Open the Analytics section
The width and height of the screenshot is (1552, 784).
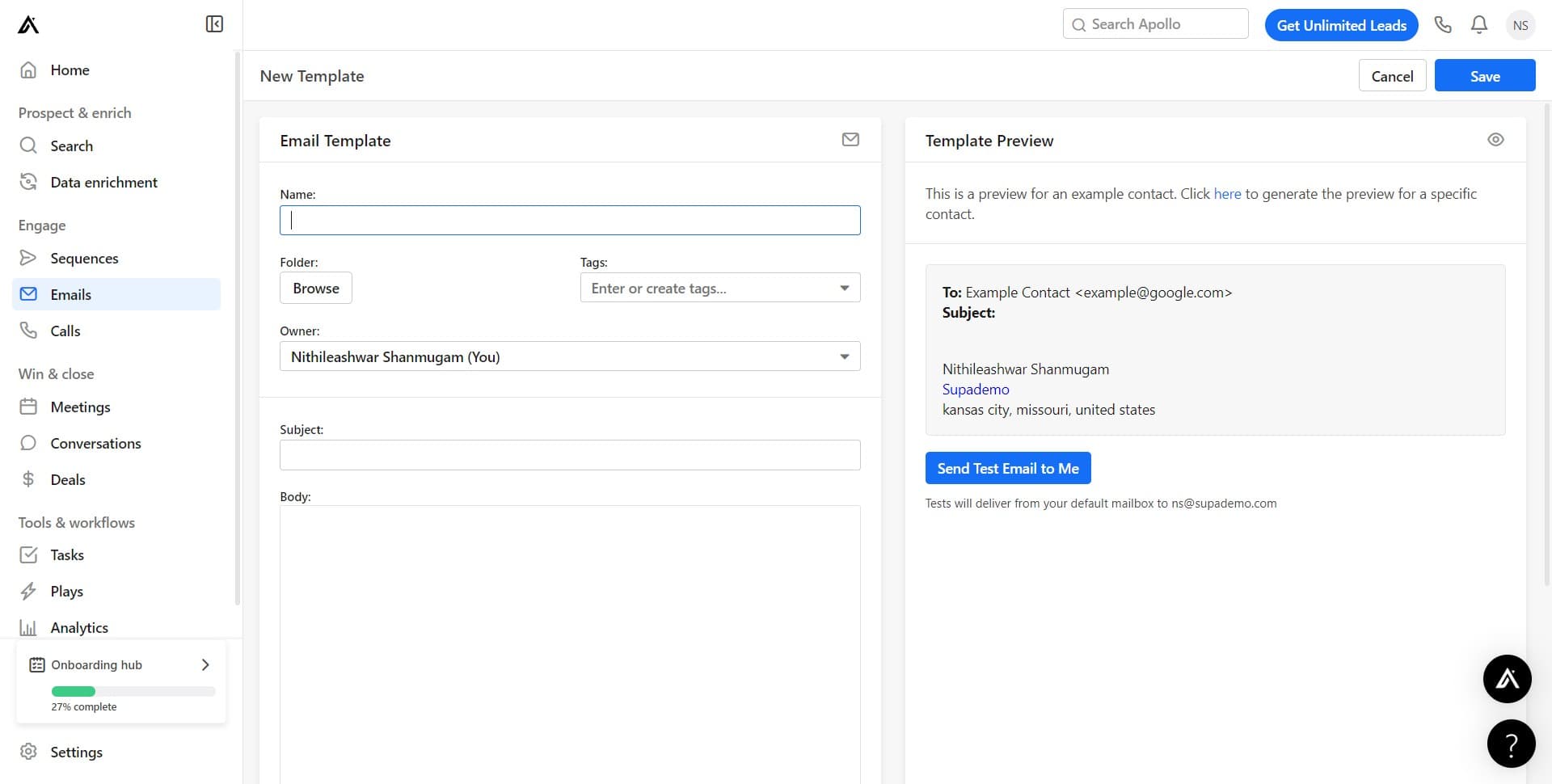click(x=79, y=627)
